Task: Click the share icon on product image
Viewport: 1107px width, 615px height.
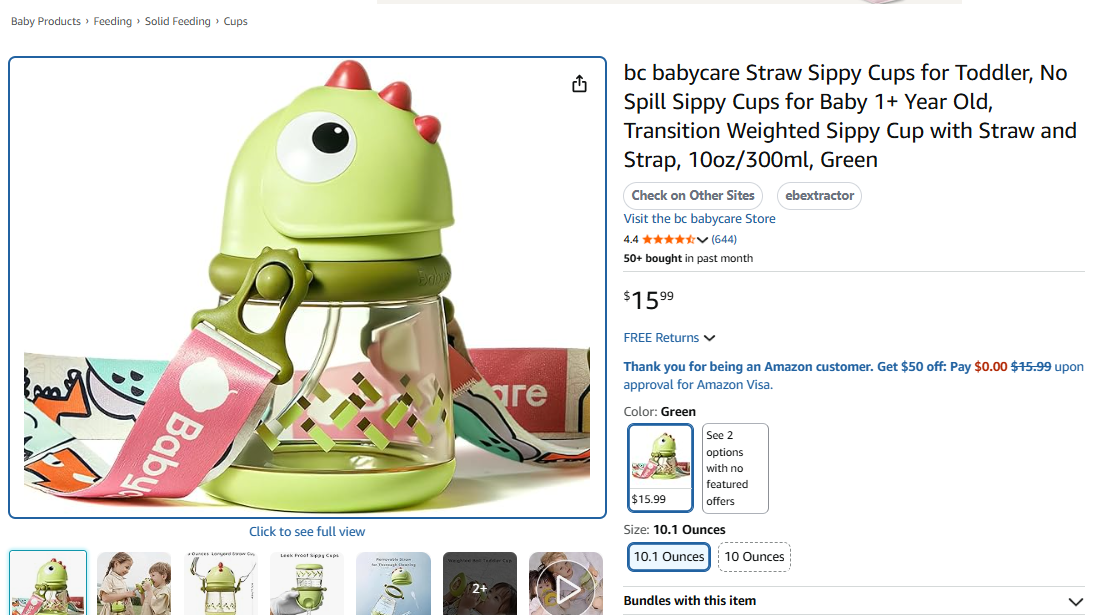Action: (x=579, y=84)
